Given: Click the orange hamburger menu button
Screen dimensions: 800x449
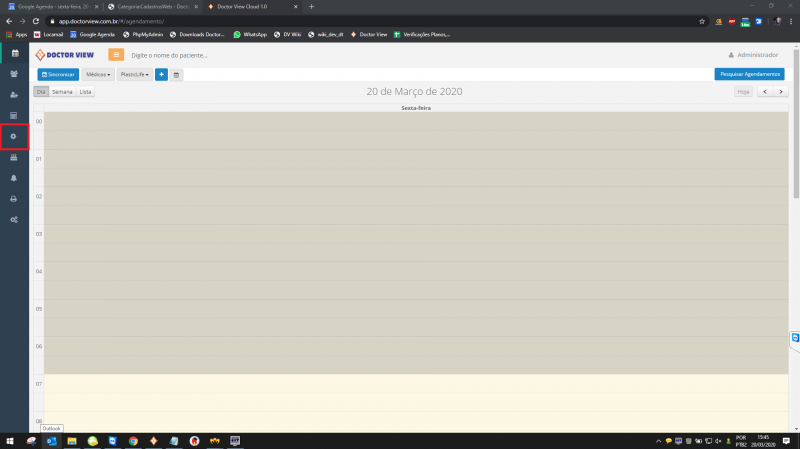Looking at the screenshot, I should point(116,55).
